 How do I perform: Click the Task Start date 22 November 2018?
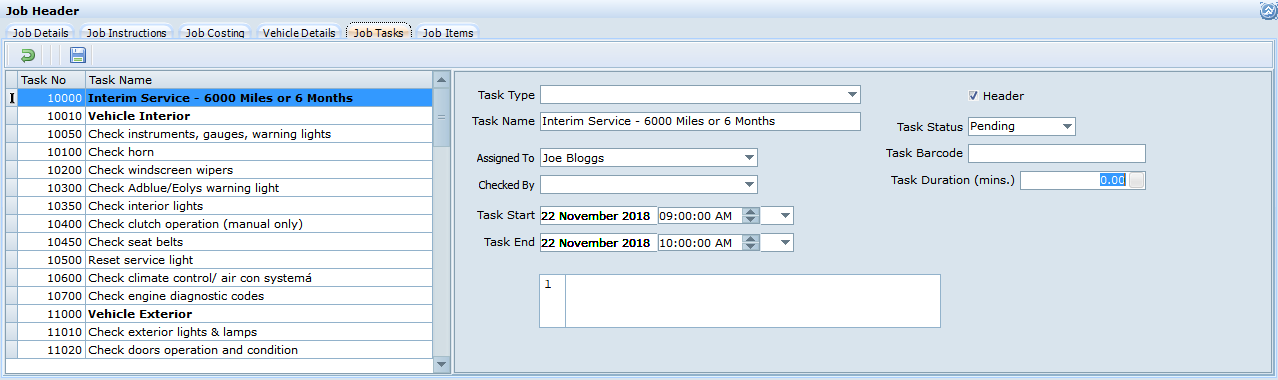(x=598, y=216)
